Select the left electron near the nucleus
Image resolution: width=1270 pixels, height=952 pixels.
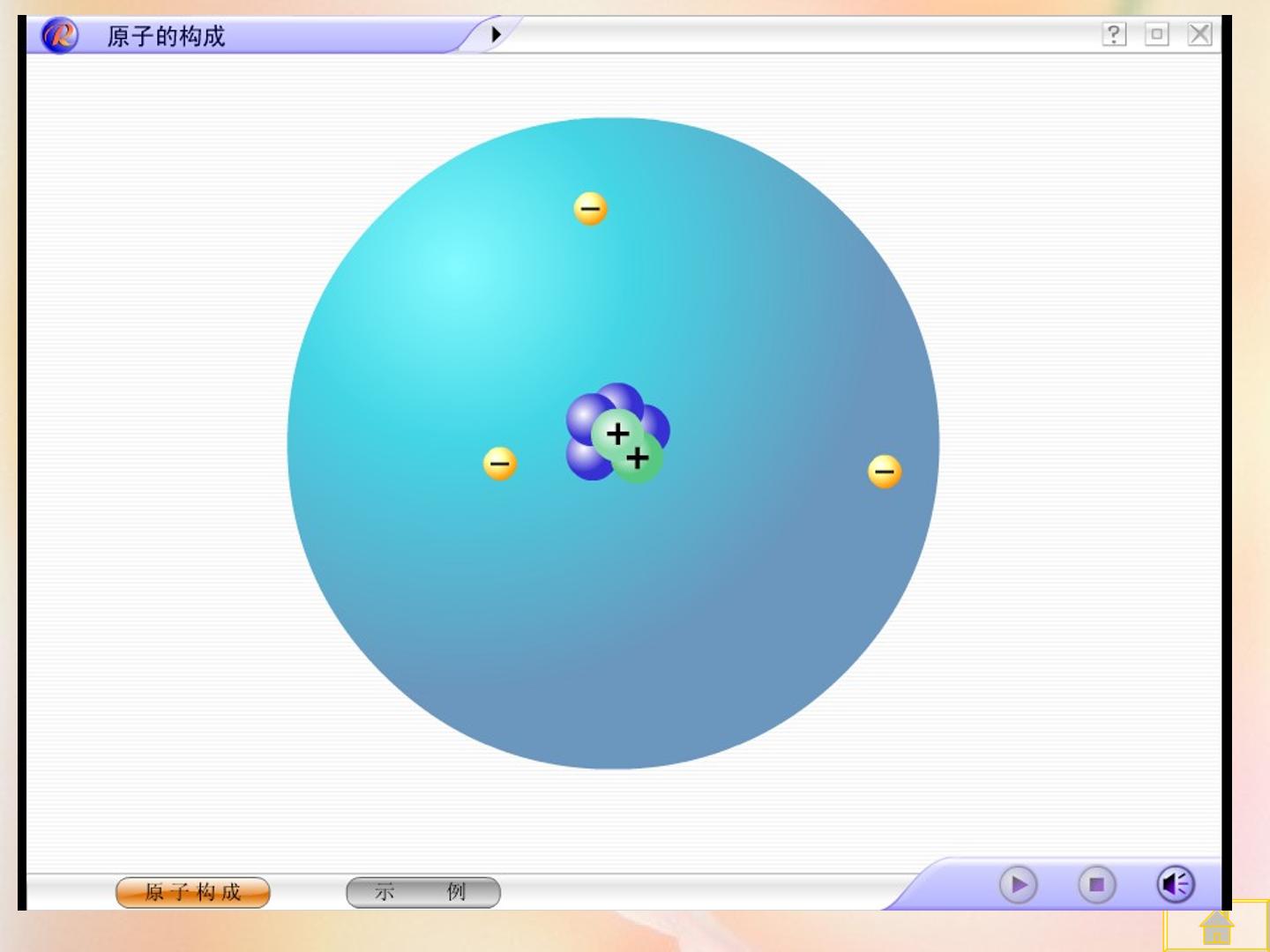500,464
